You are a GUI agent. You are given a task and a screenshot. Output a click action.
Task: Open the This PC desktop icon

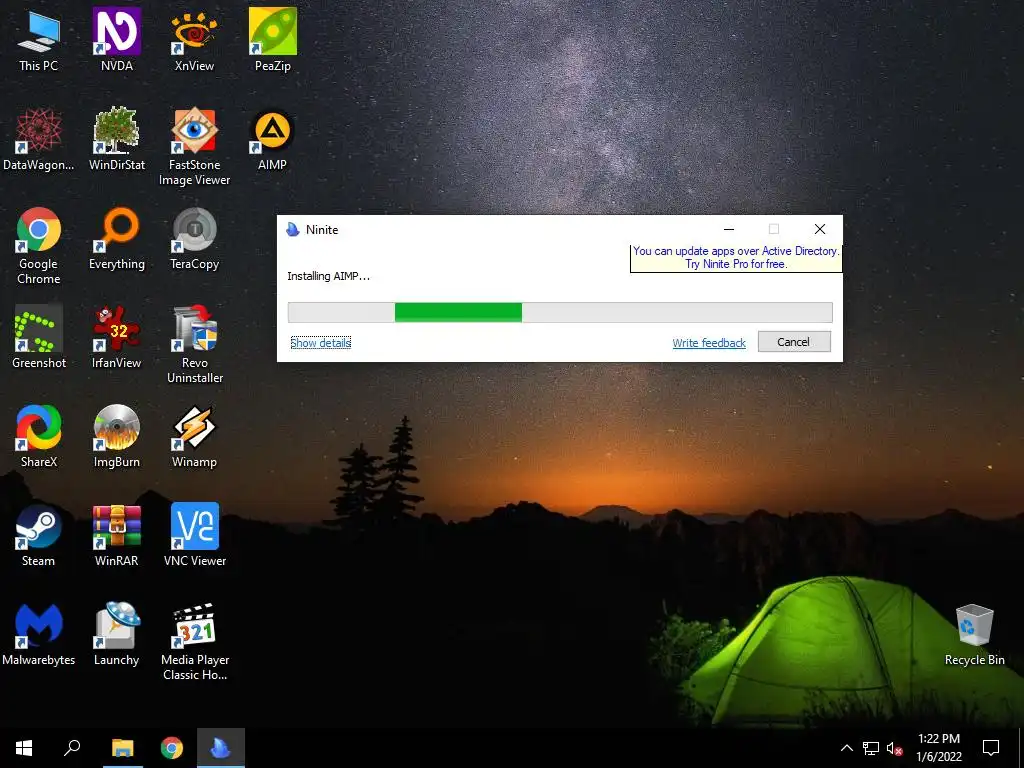(x=39, y=41)
